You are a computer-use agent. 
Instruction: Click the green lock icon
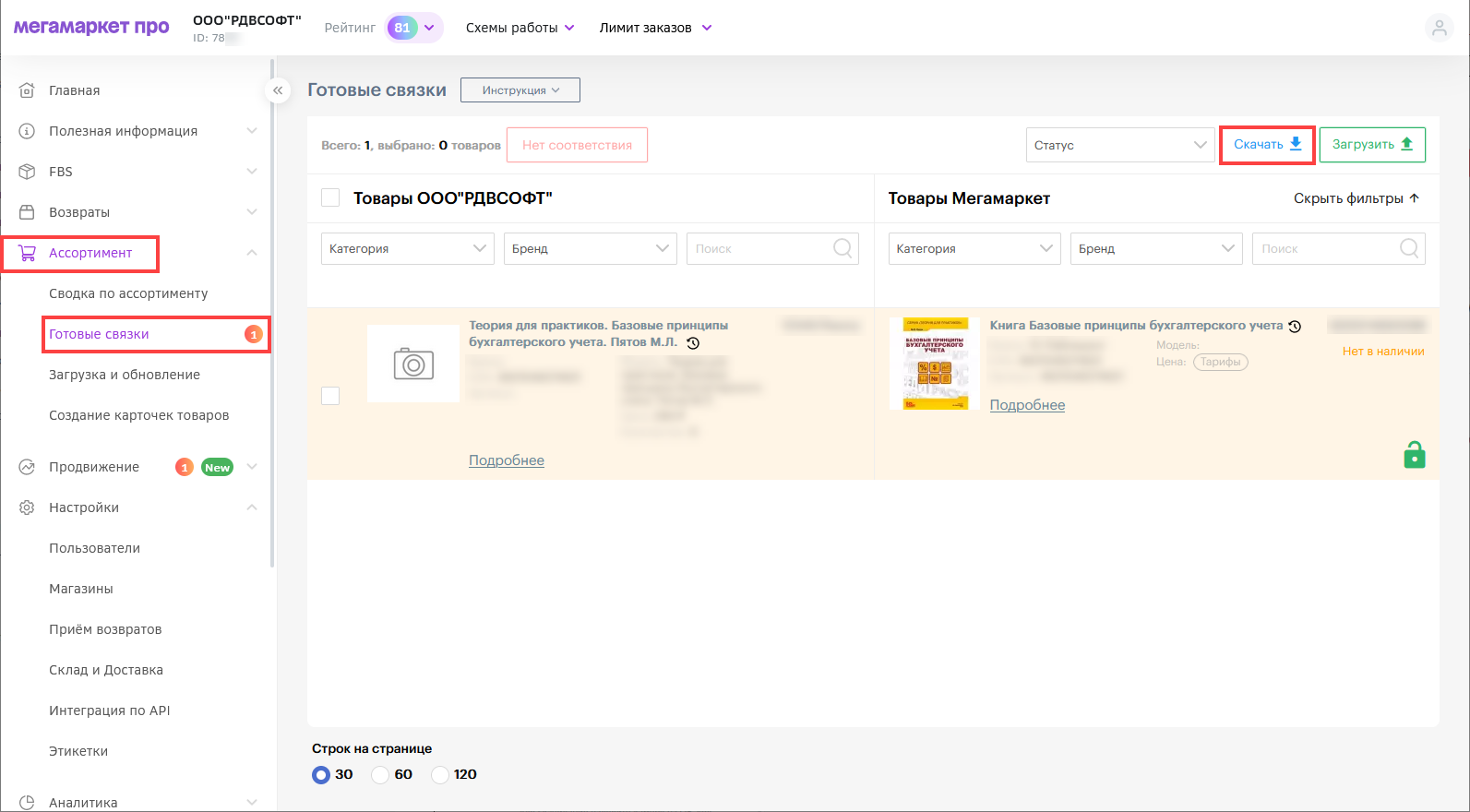(1415, 455)
